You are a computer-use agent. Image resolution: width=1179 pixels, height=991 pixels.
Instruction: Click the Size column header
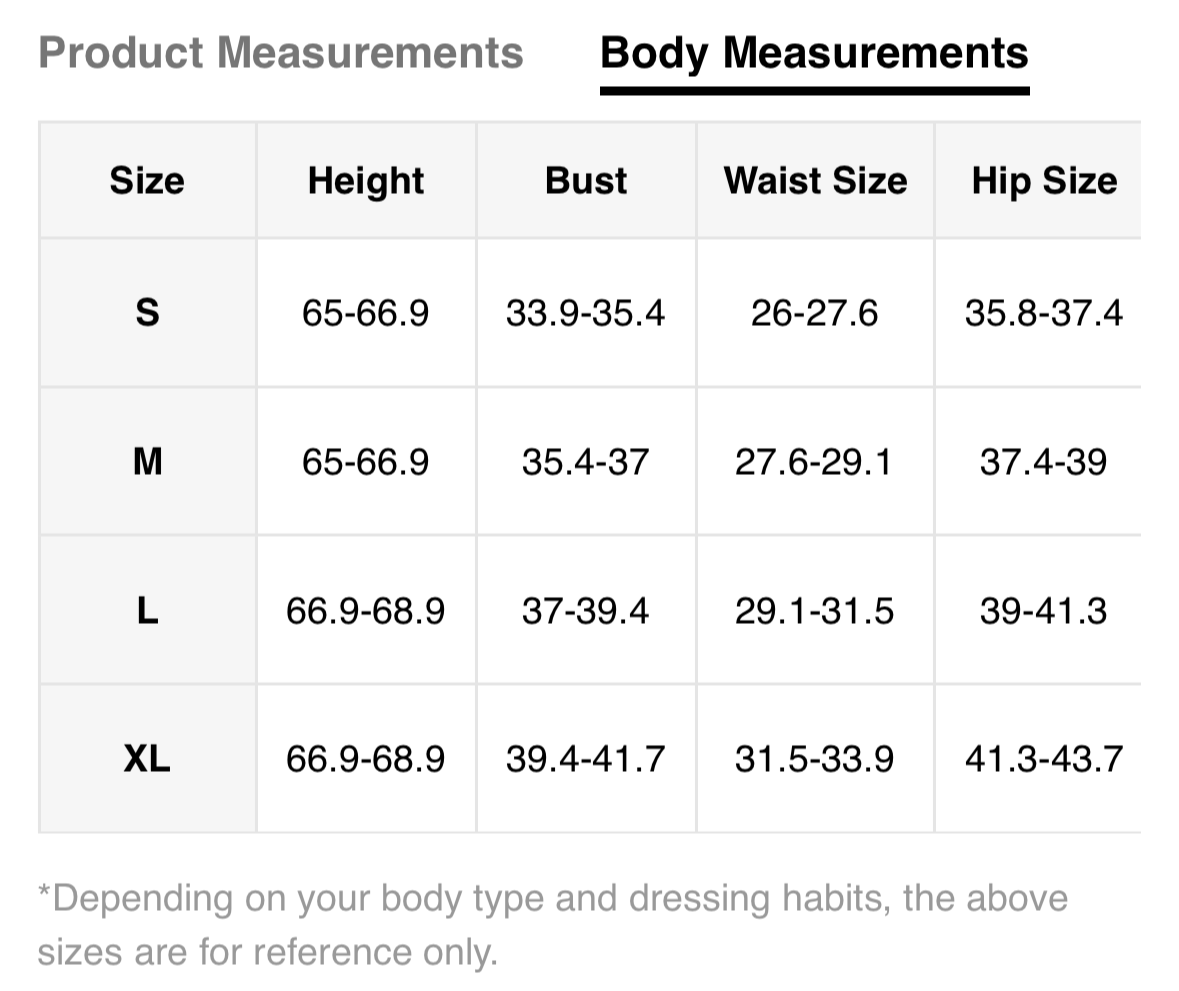tap(147, 181)
